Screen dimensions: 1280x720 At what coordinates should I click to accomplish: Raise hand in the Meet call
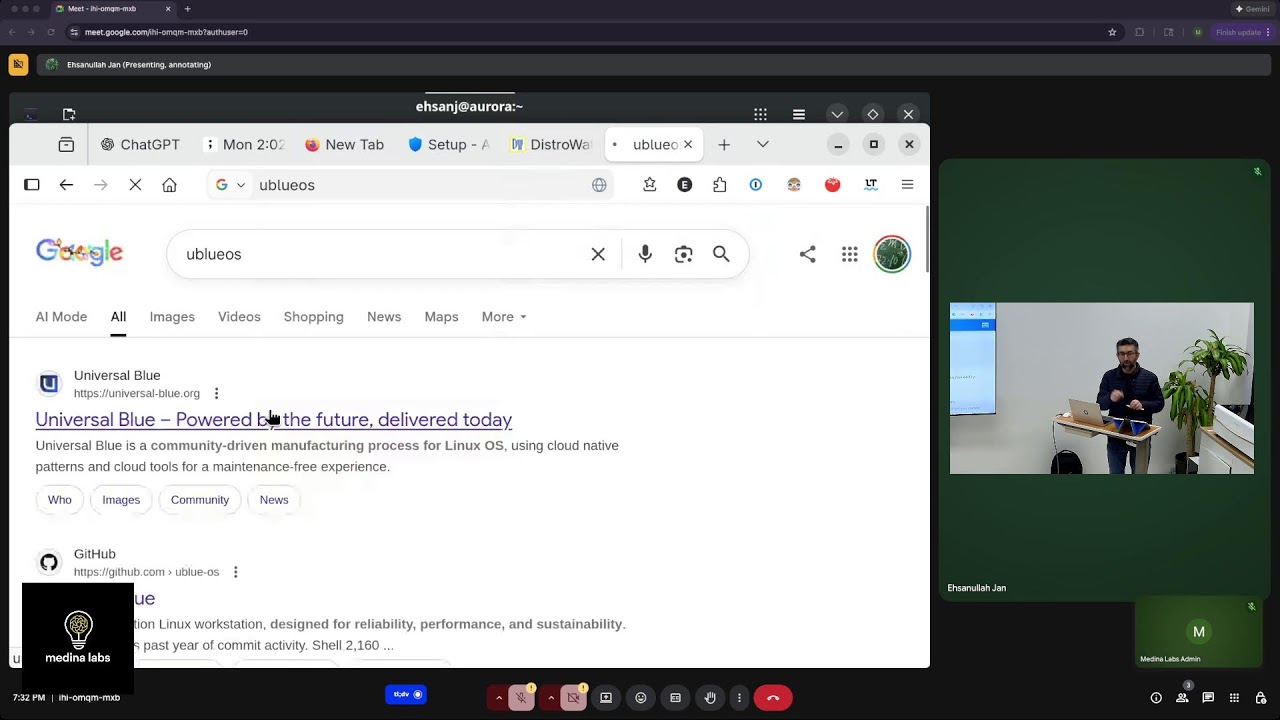coord(710,697)
